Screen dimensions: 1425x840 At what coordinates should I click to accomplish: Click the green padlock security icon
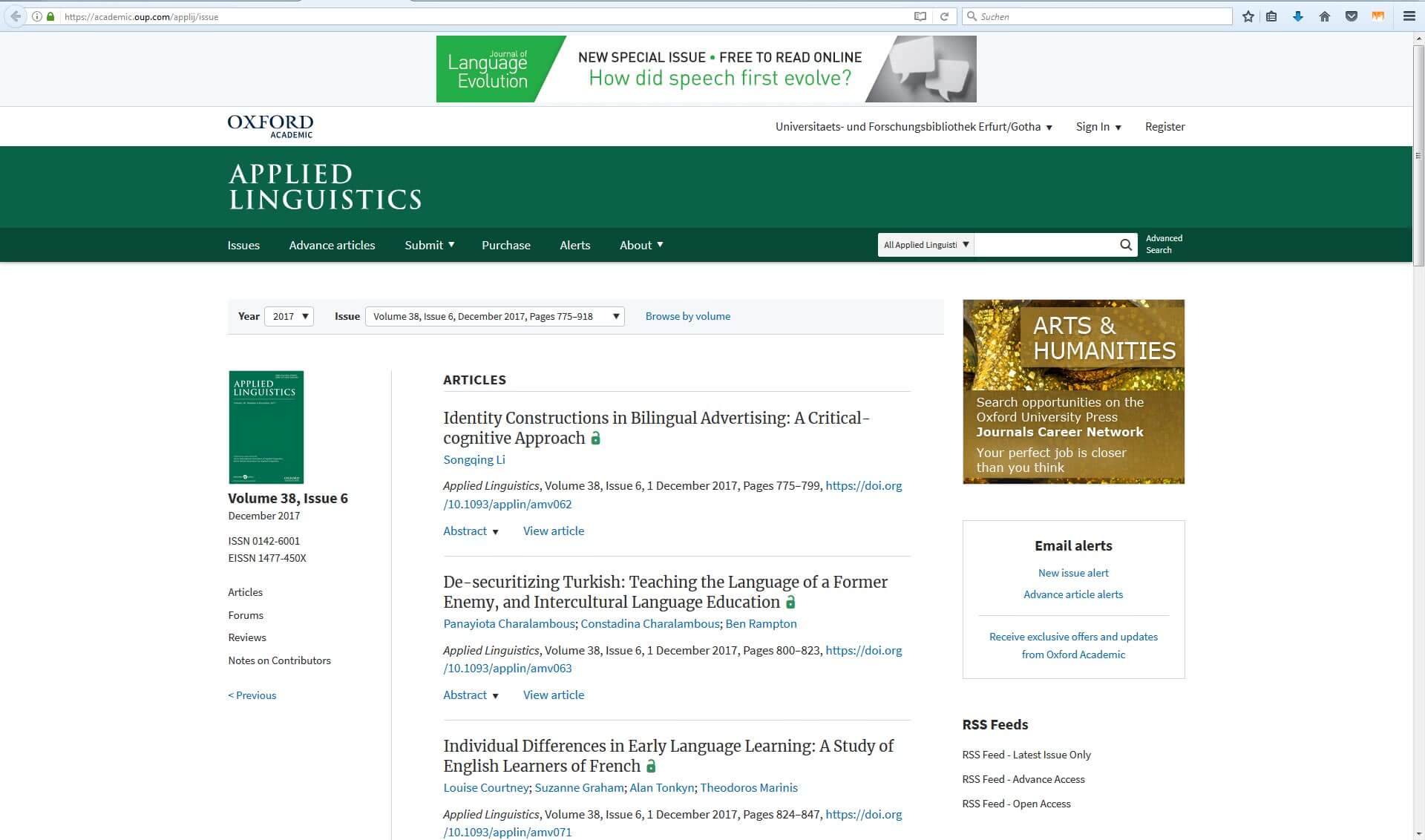pyautogui.click(x=50, y=16)
